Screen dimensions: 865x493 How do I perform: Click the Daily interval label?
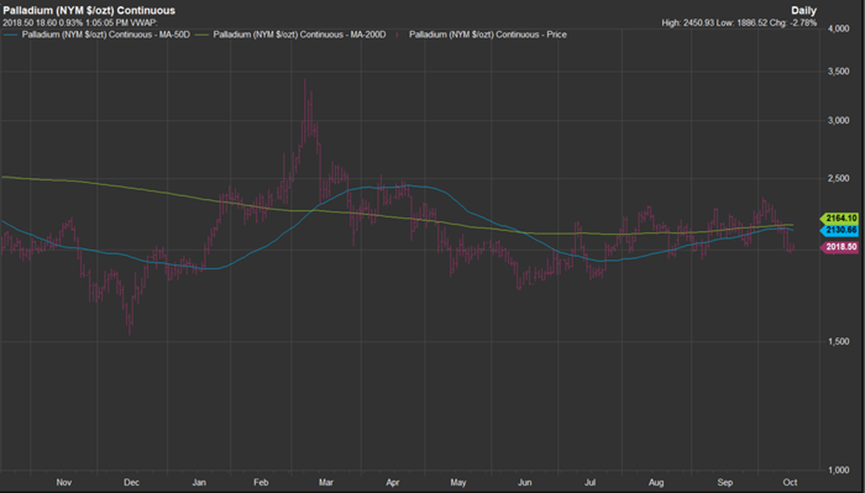pos(803,10)
